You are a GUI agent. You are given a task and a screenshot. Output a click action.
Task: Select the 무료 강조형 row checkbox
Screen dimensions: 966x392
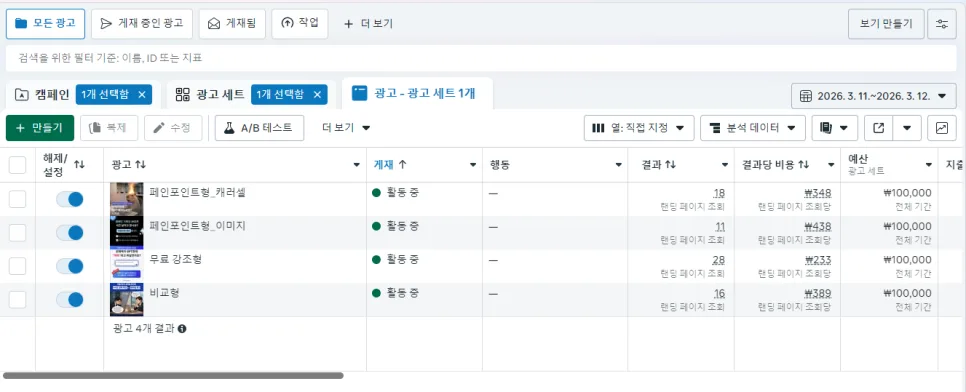[x=17, y=266]
